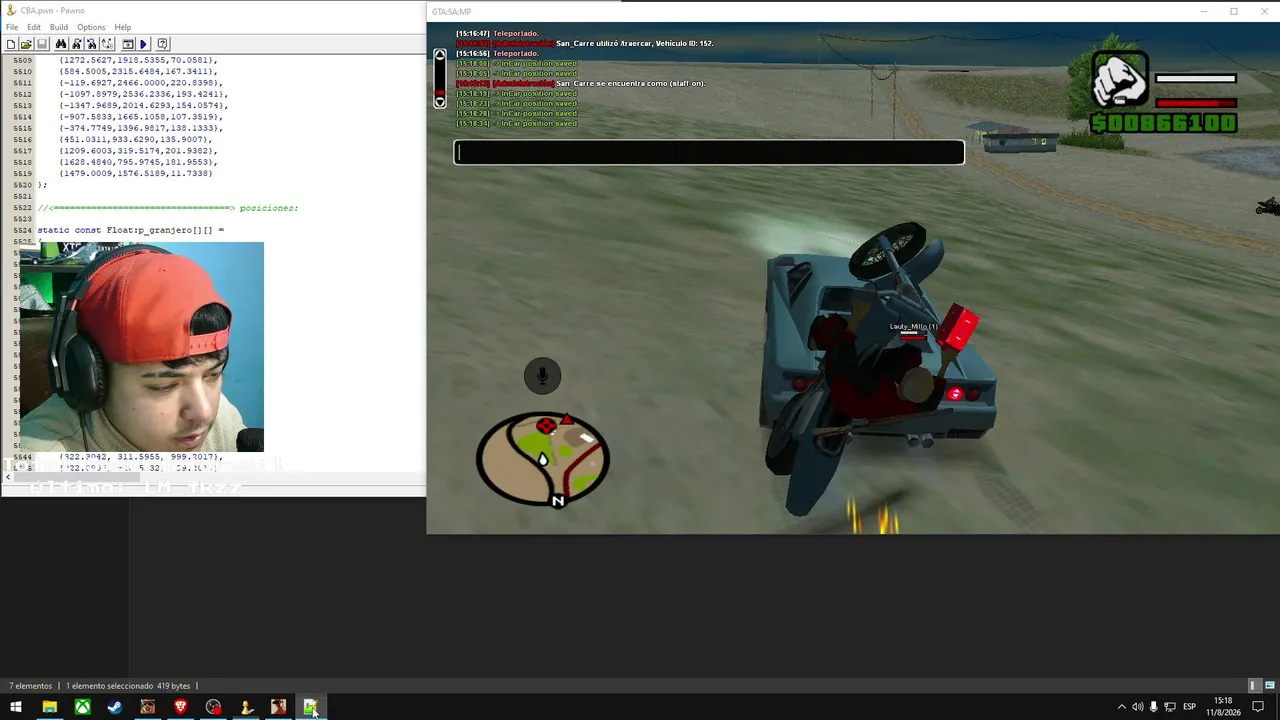Click the Find Next icon in Pawno toolbar
1280x720 pixels.
76,44
